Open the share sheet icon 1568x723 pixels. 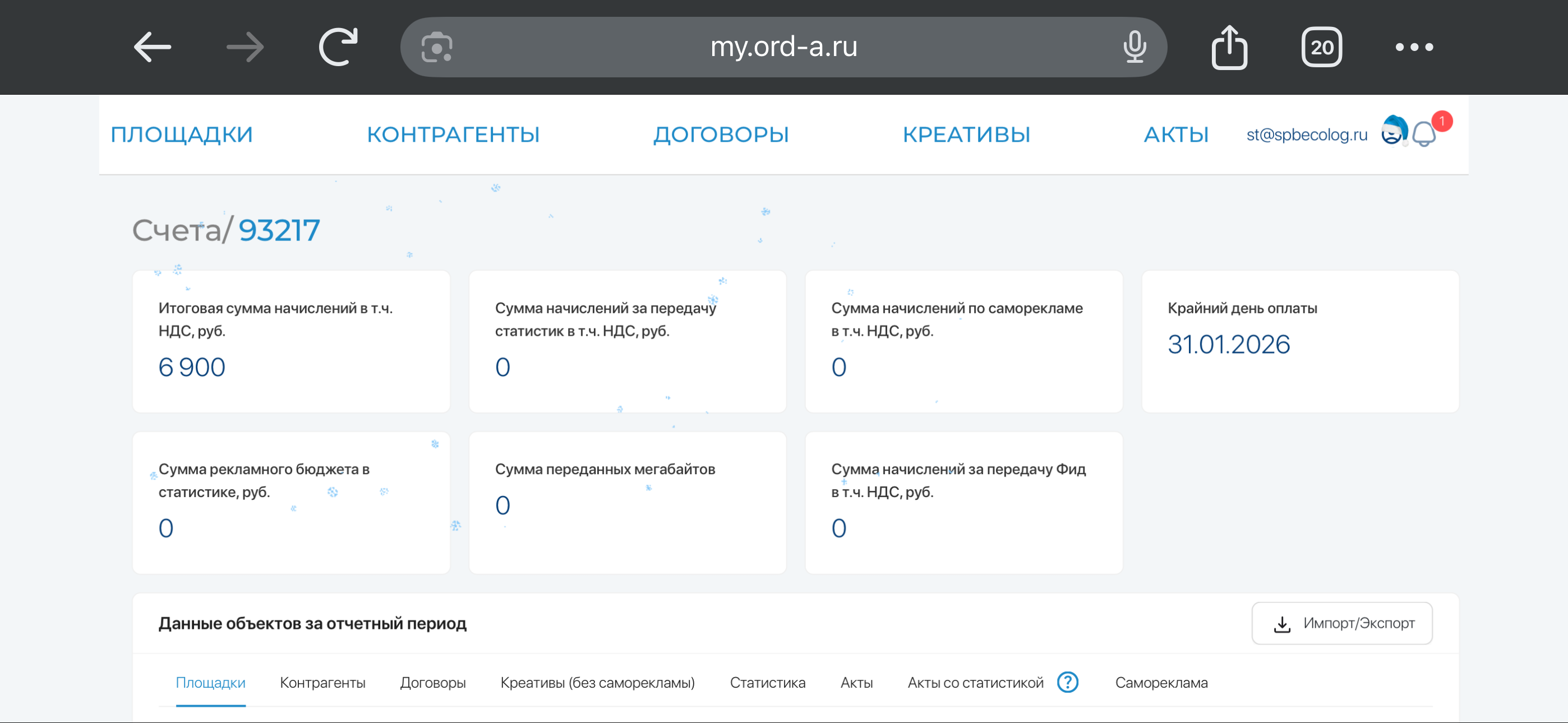1229,47
